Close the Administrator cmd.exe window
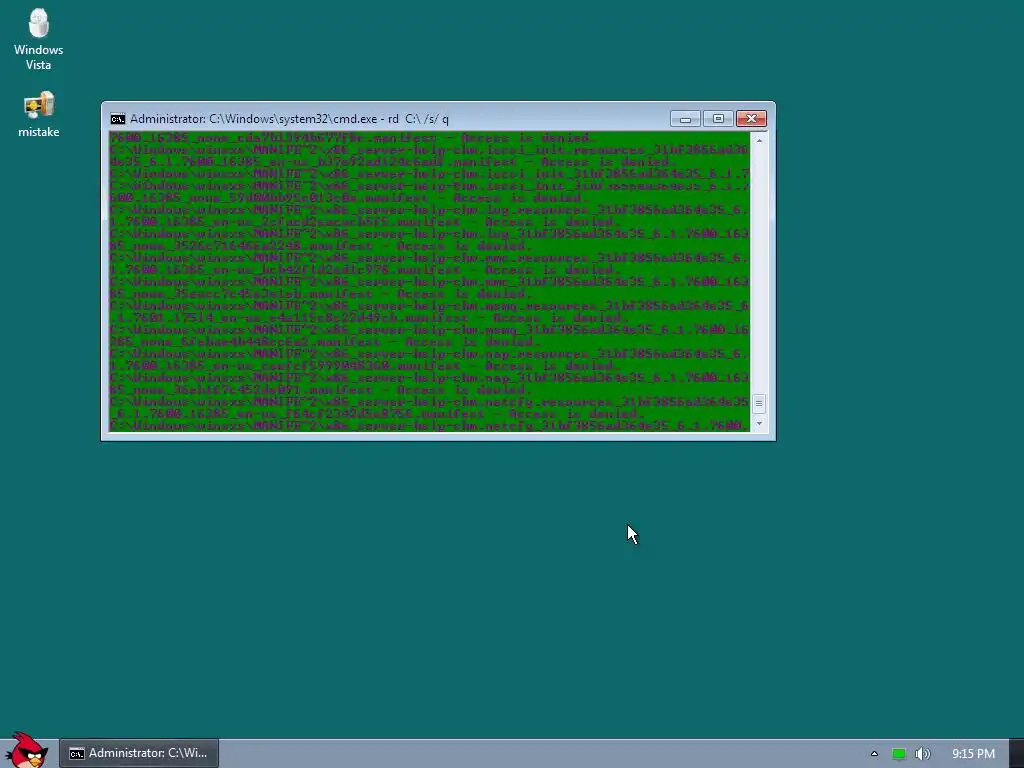Image resolution: width=1024 pixels, height=768 pixels. click(x=751, y=119)
